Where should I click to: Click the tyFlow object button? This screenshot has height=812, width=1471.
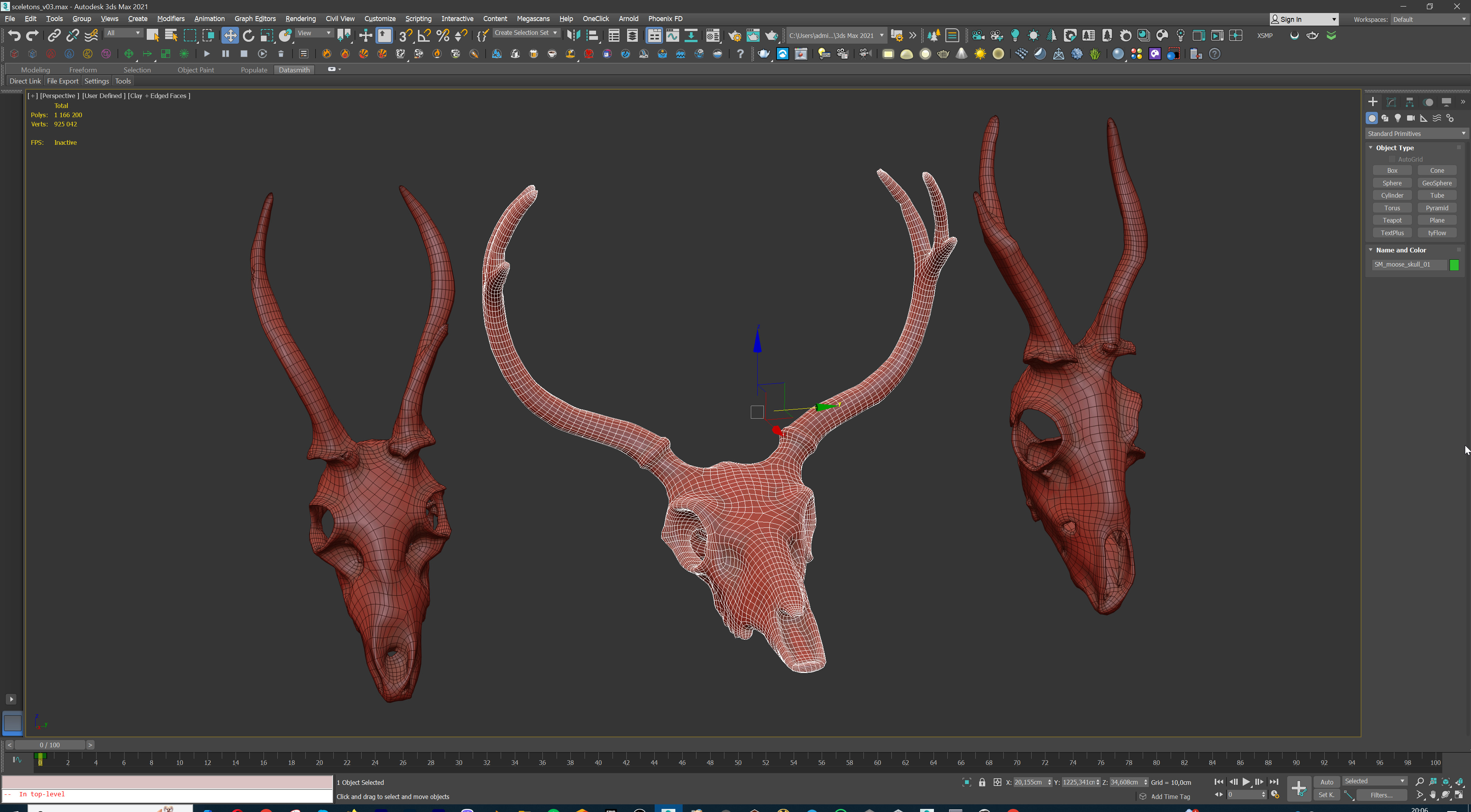coord(1437,233)
